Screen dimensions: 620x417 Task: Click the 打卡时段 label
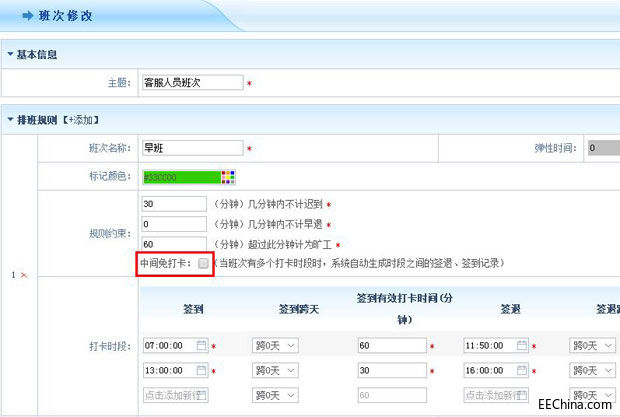[x=110, y=346]
